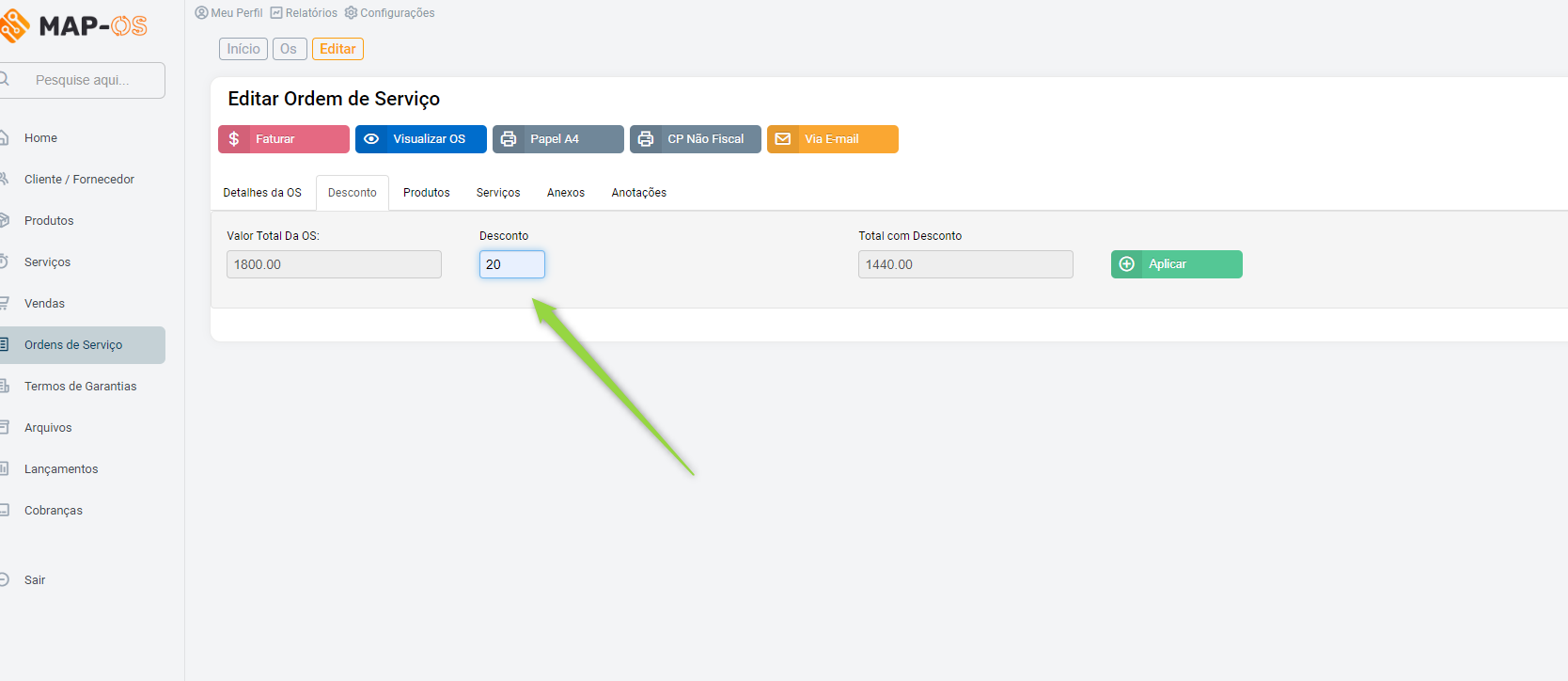Select the Desconto tab
The height and width of the screenshot is (681, 1568).
click(353, 193)
